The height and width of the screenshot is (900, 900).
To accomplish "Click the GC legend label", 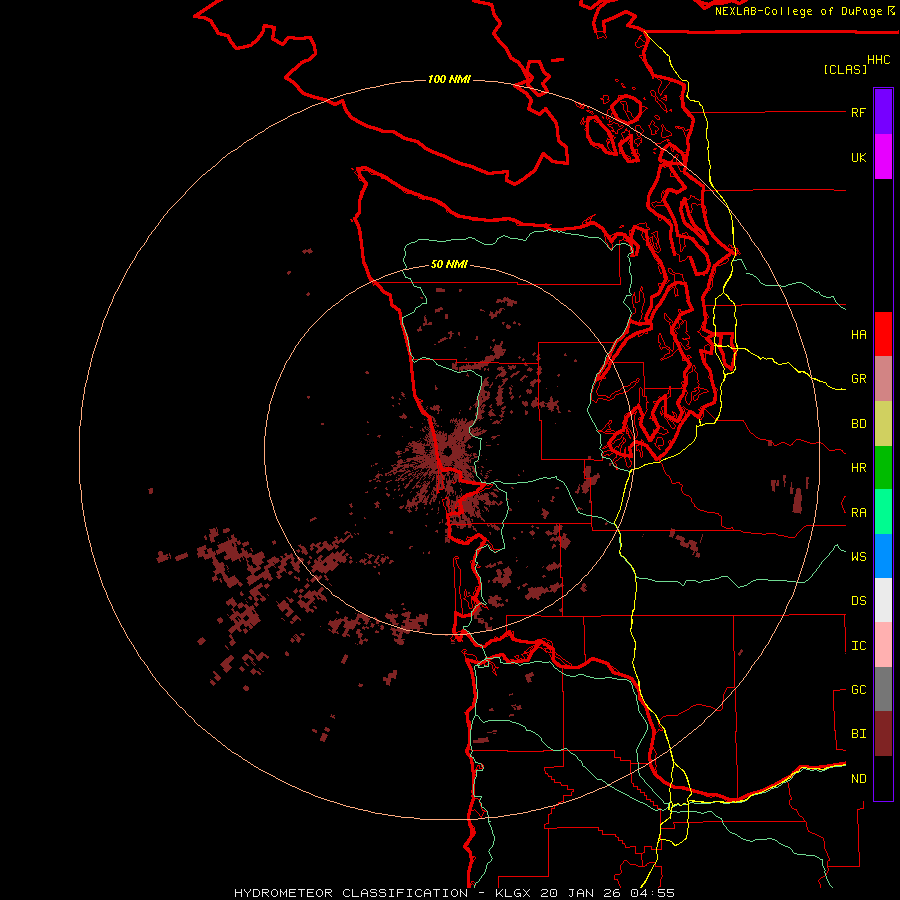I will coord(858,689).
